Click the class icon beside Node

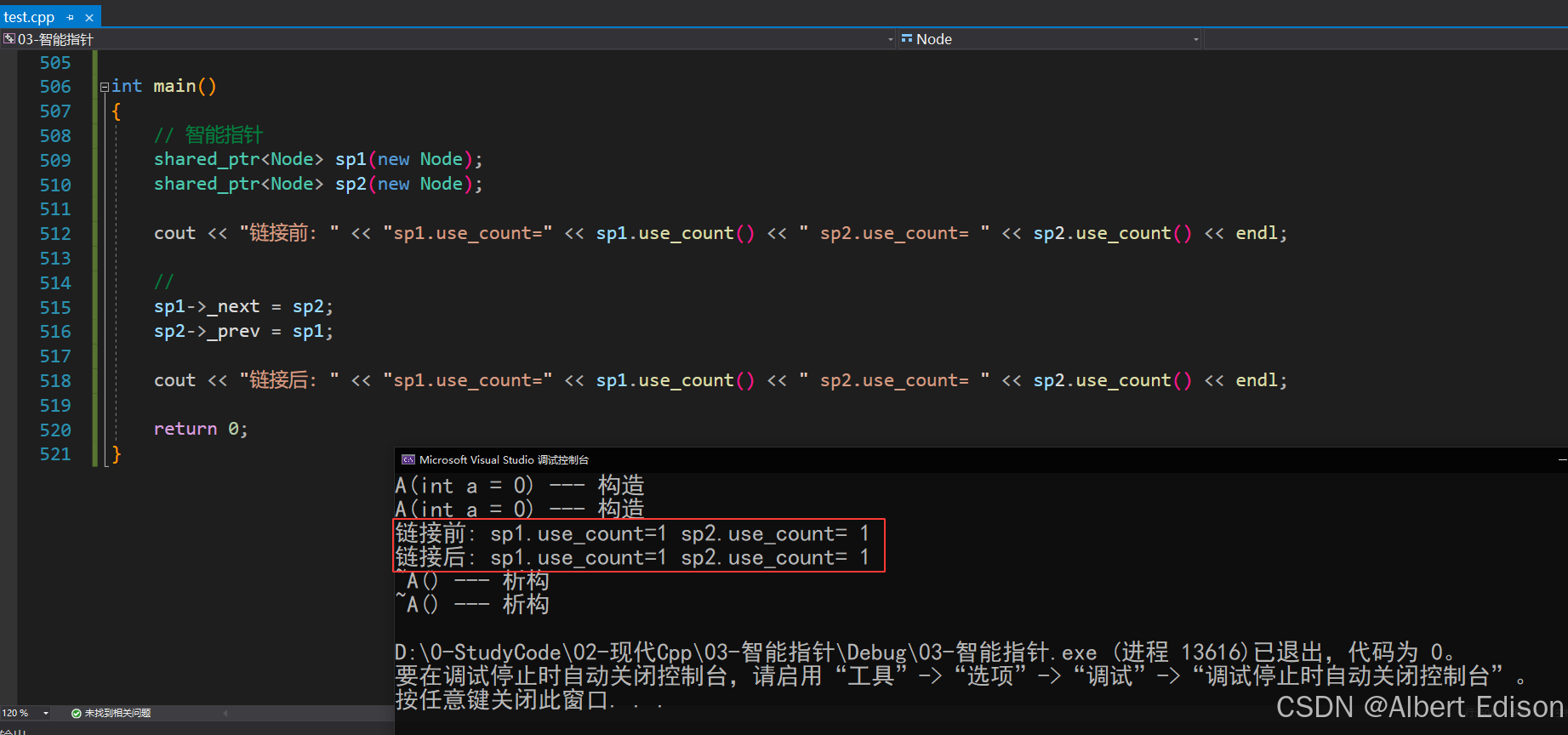point(907,38)
